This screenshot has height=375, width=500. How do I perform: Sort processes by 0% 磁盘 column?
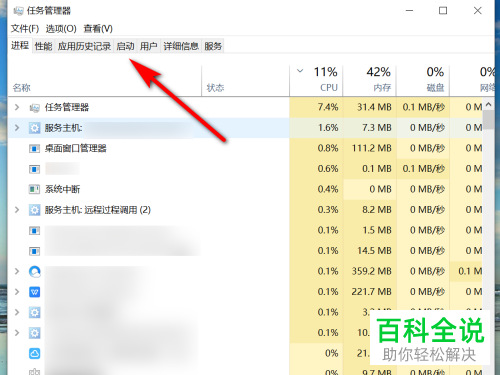click(423, 81)
